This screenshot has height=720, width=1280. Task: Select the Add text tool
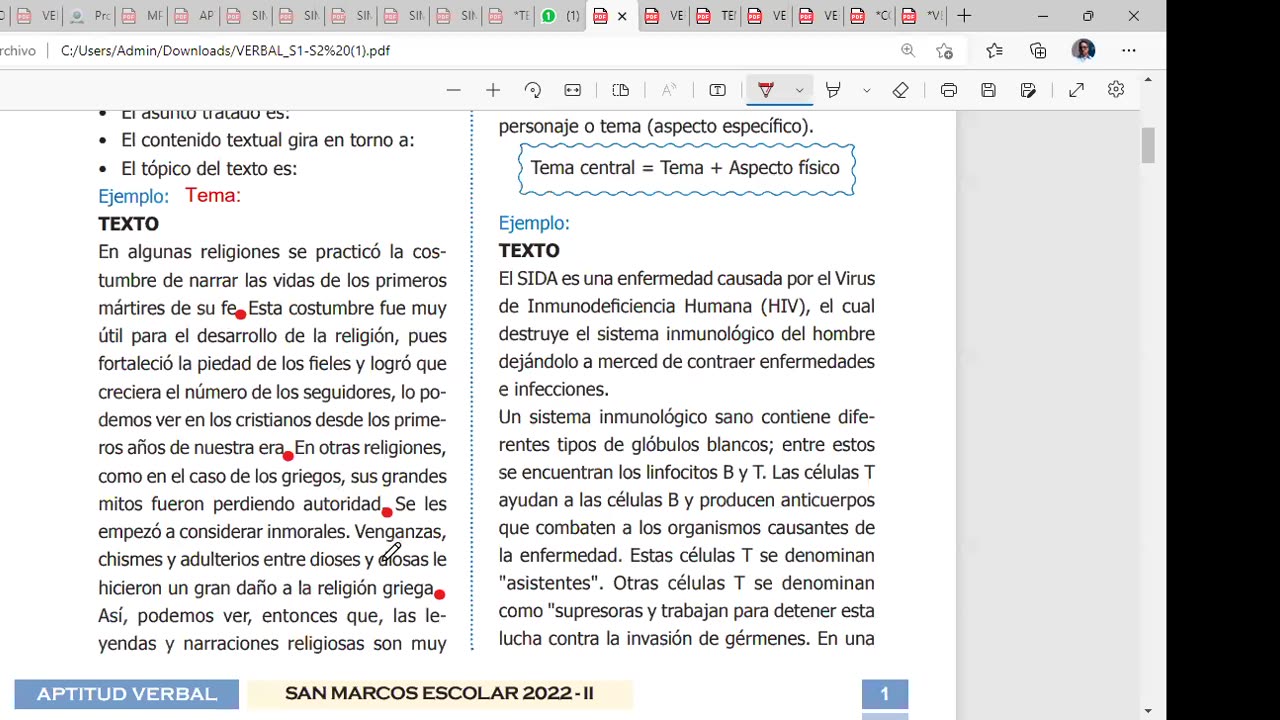tap(717, 90)
